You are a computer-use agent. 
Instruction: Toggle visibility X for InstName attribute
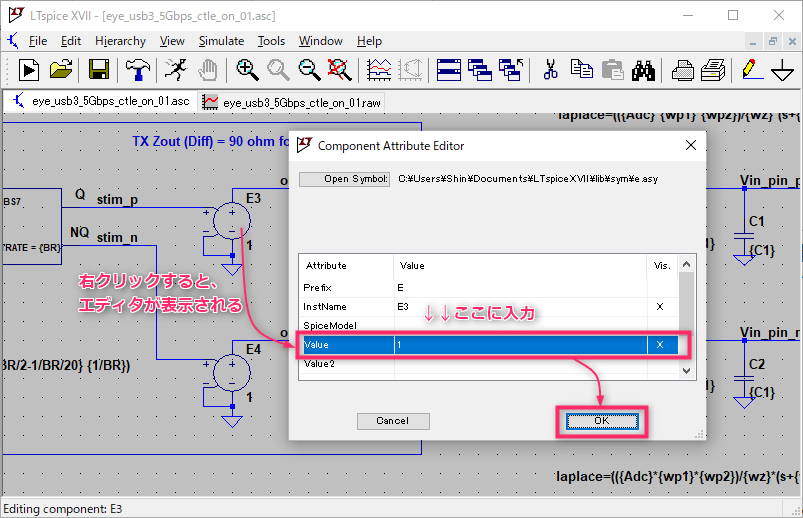click(660, 306)
